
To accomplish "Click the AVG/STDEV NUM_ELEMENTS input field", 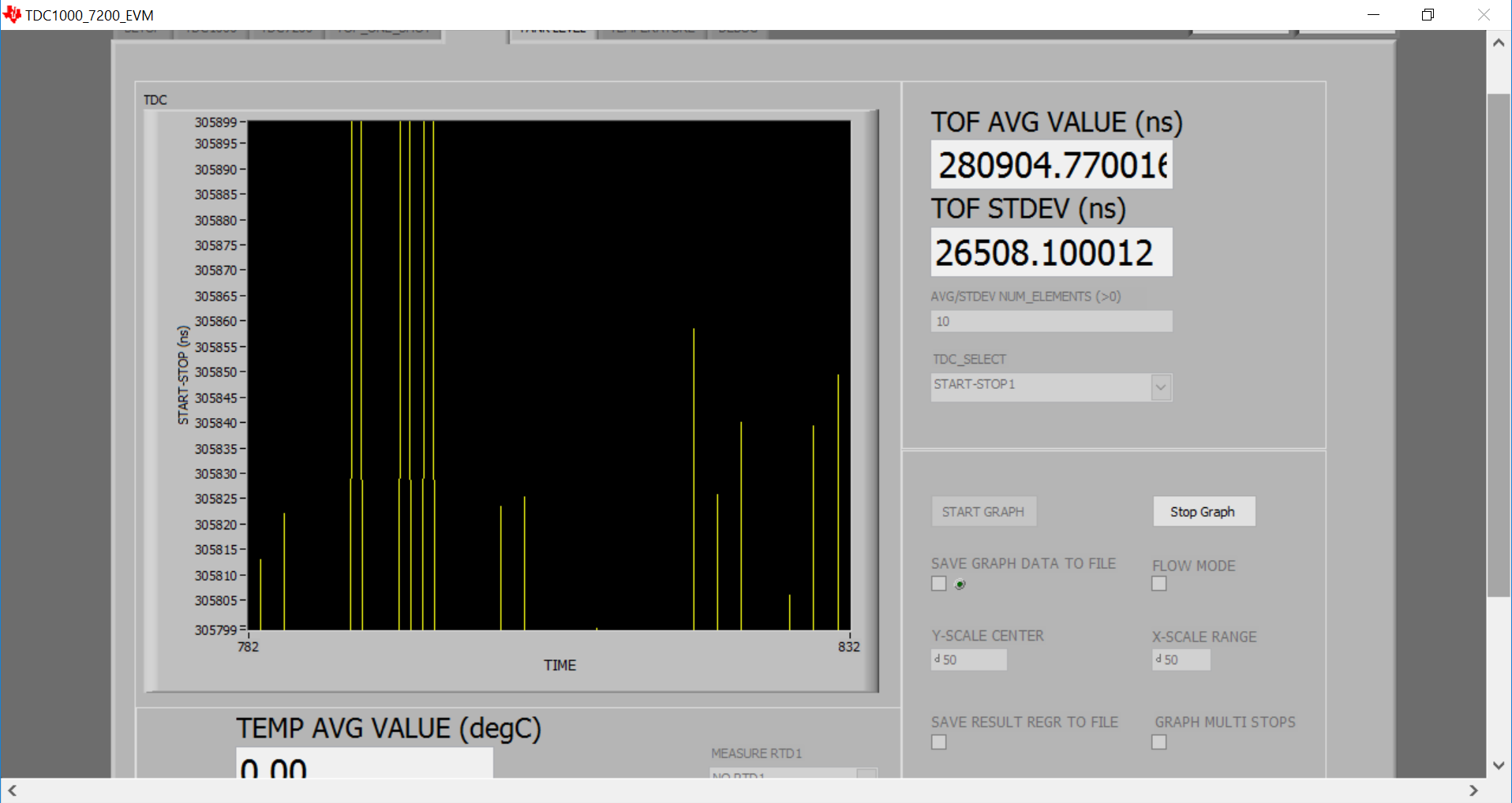I will click(x=1051, y=321).
